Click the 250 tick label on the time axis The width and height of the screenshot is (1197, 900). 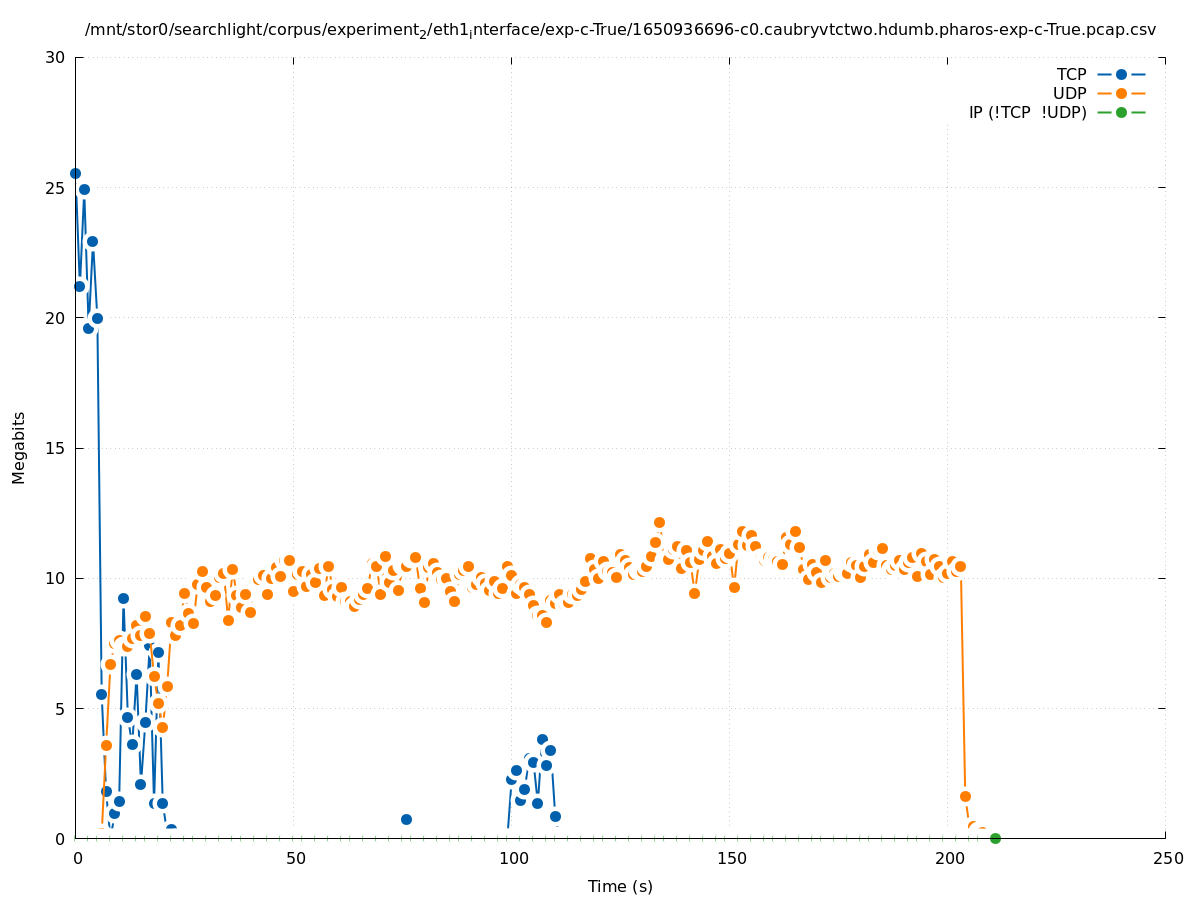pos(1166,858)
